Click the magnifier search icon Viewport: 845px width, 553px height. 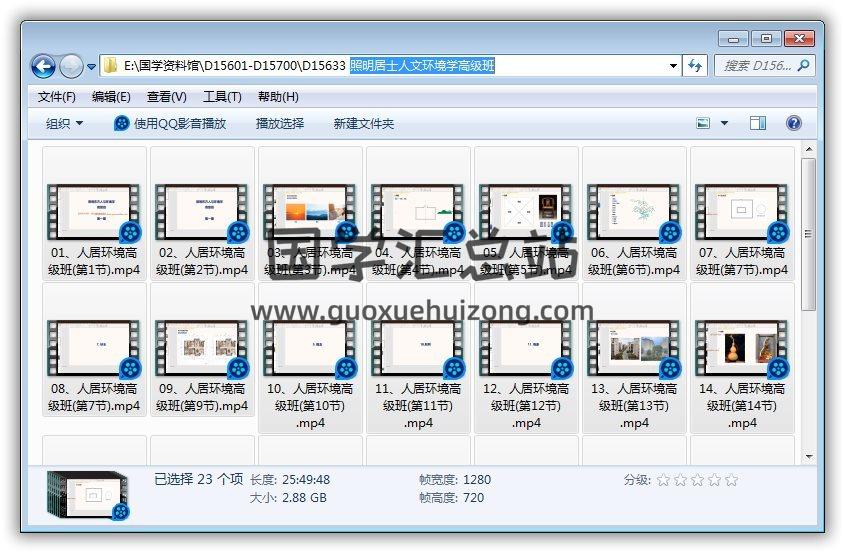click(804, 66)
